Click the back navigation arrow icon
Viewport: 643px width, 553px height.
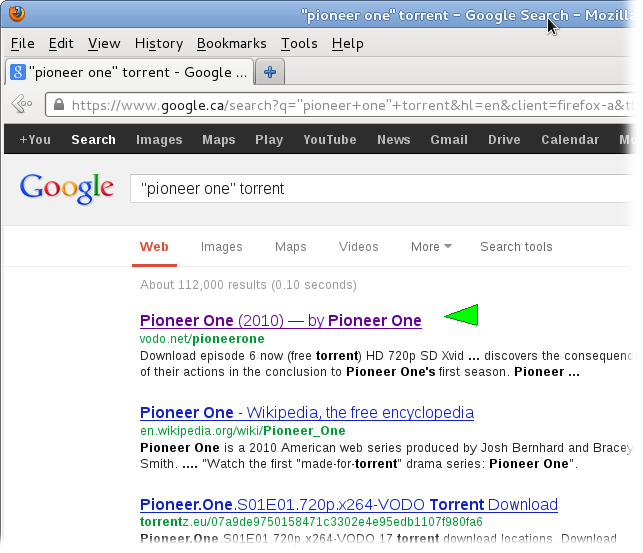[x=22, y=104]
